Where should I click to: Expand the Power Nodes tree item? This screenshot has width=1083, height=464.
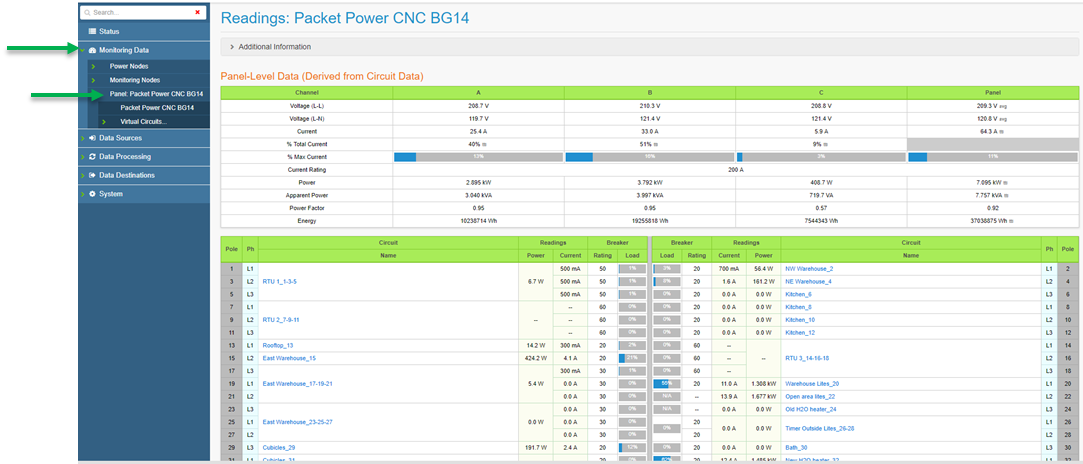point(92,66)
